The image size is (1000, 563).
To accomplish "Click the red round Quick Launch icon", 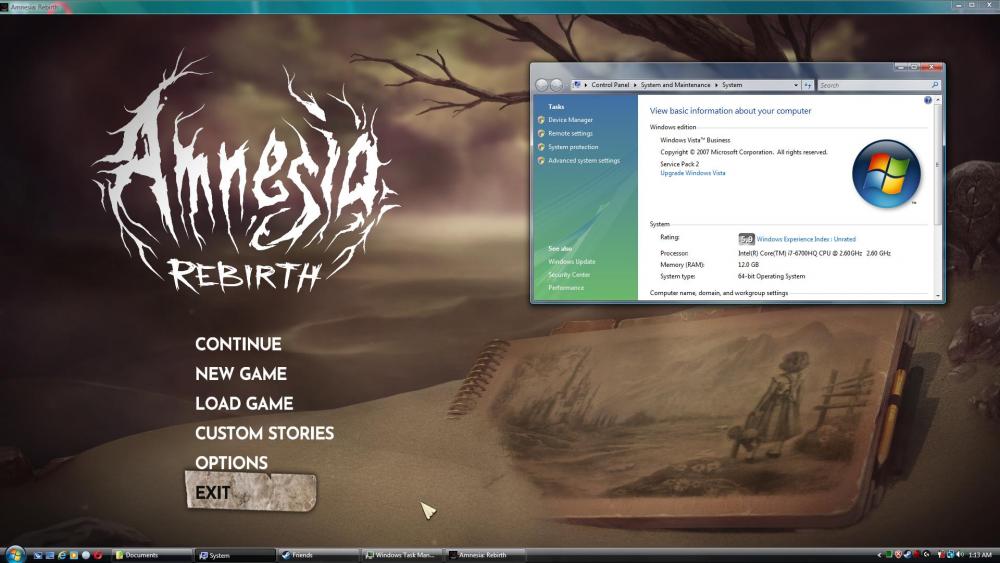I will point(98,555).
